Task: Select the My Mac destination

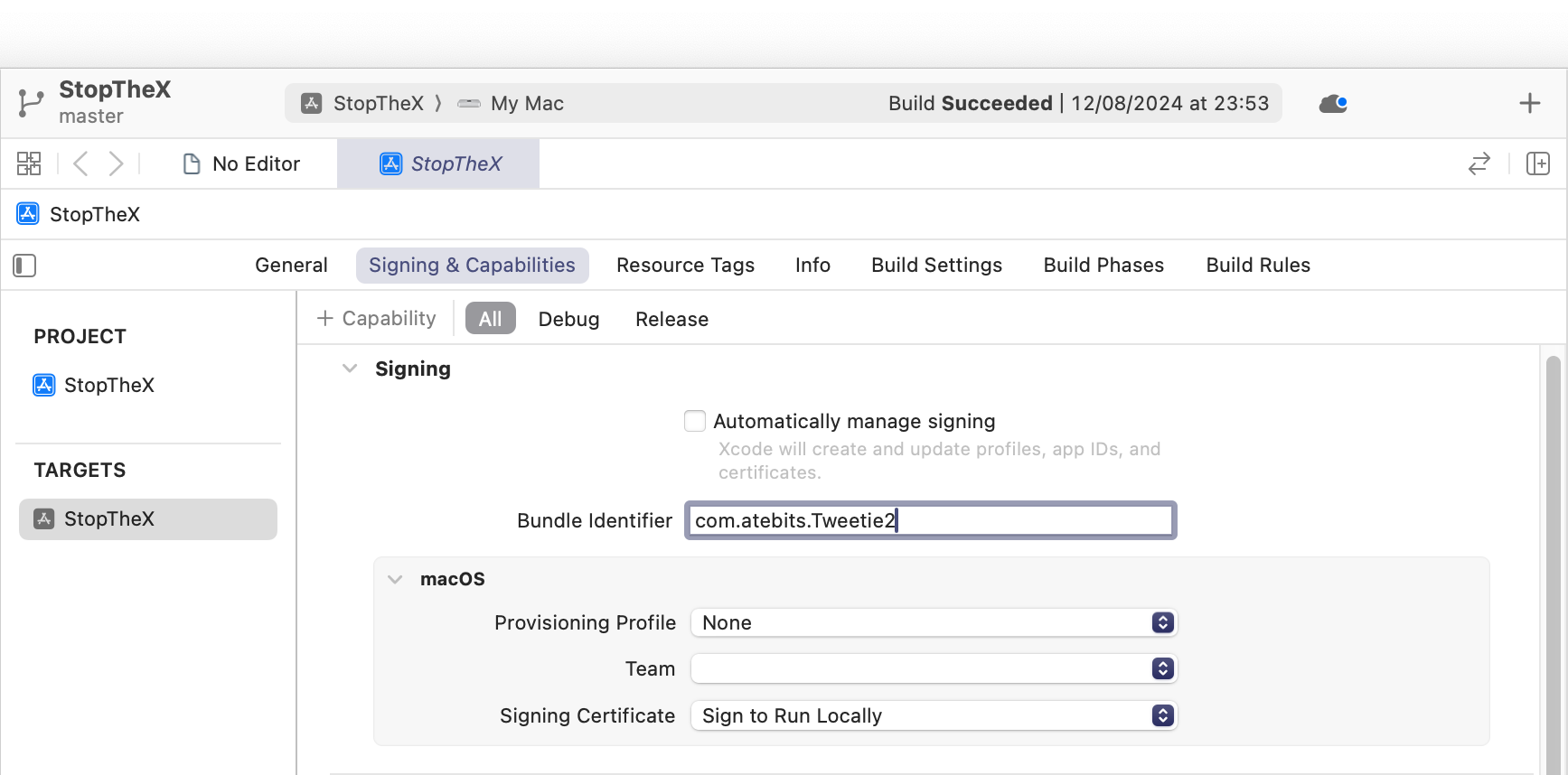Action: pos(511,103)
